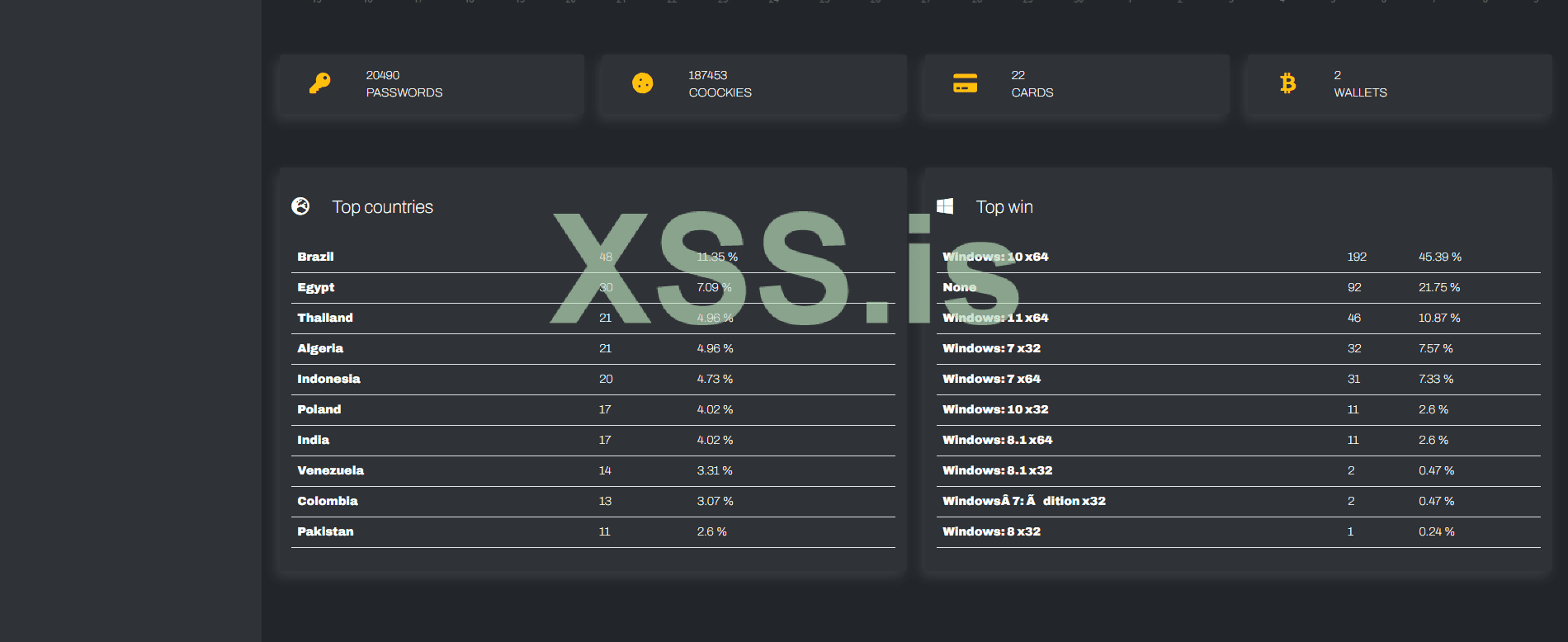Click the 10.87 % share value
Viewport: 1568px width, 642px height.
1440,318
